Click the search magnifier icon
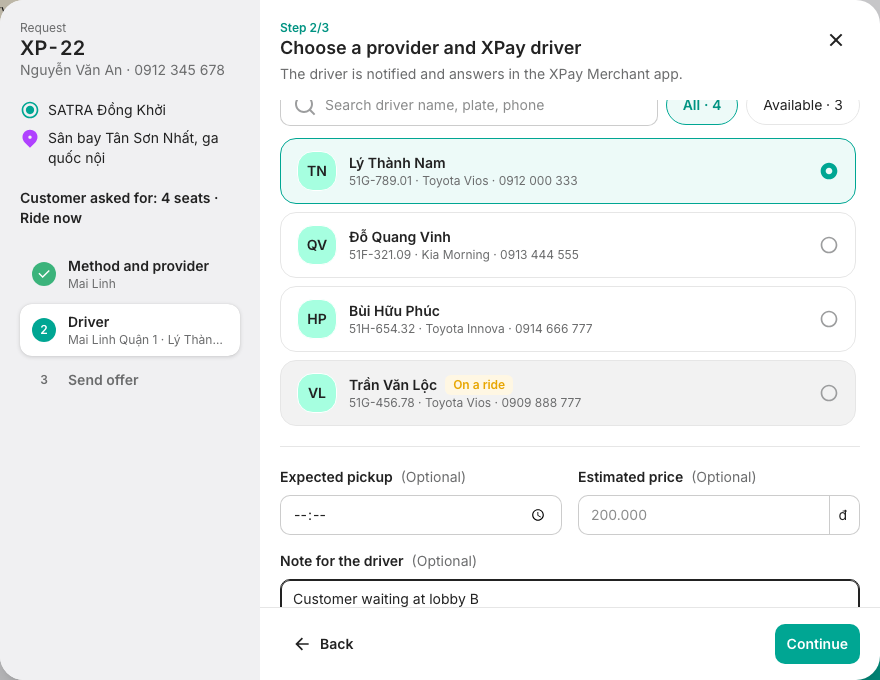Image resolution: width=880 pixels, height=680 pixels. click(305, 105)
